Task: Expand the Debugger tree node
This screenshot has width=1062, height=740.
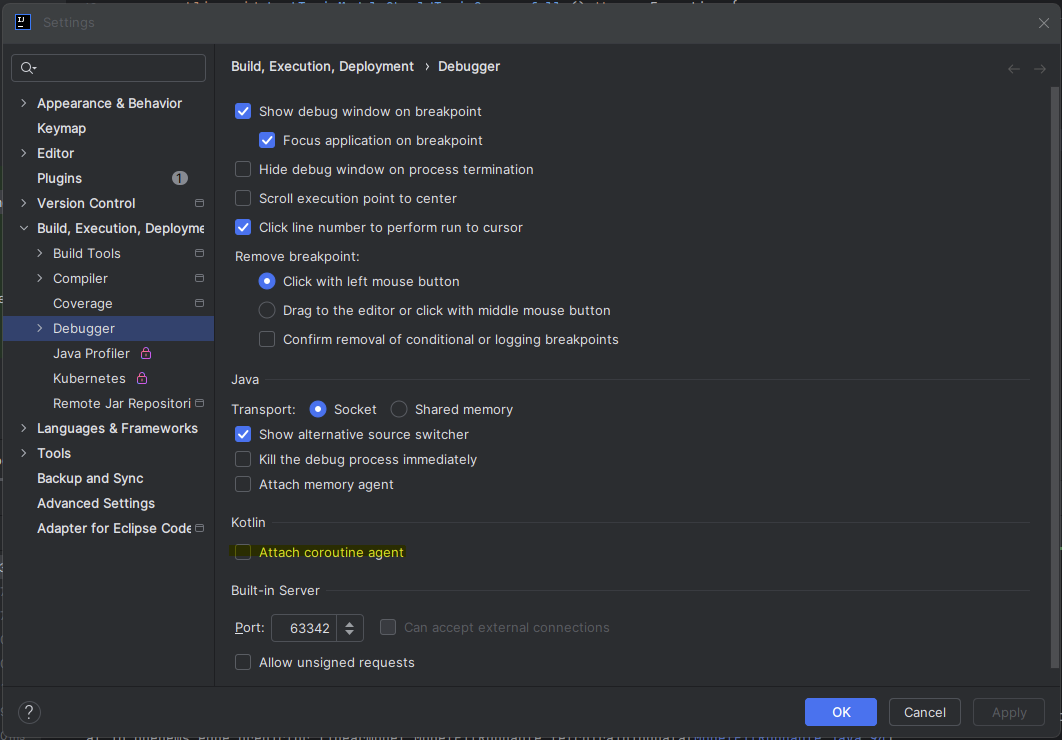Action: point(40,328)
